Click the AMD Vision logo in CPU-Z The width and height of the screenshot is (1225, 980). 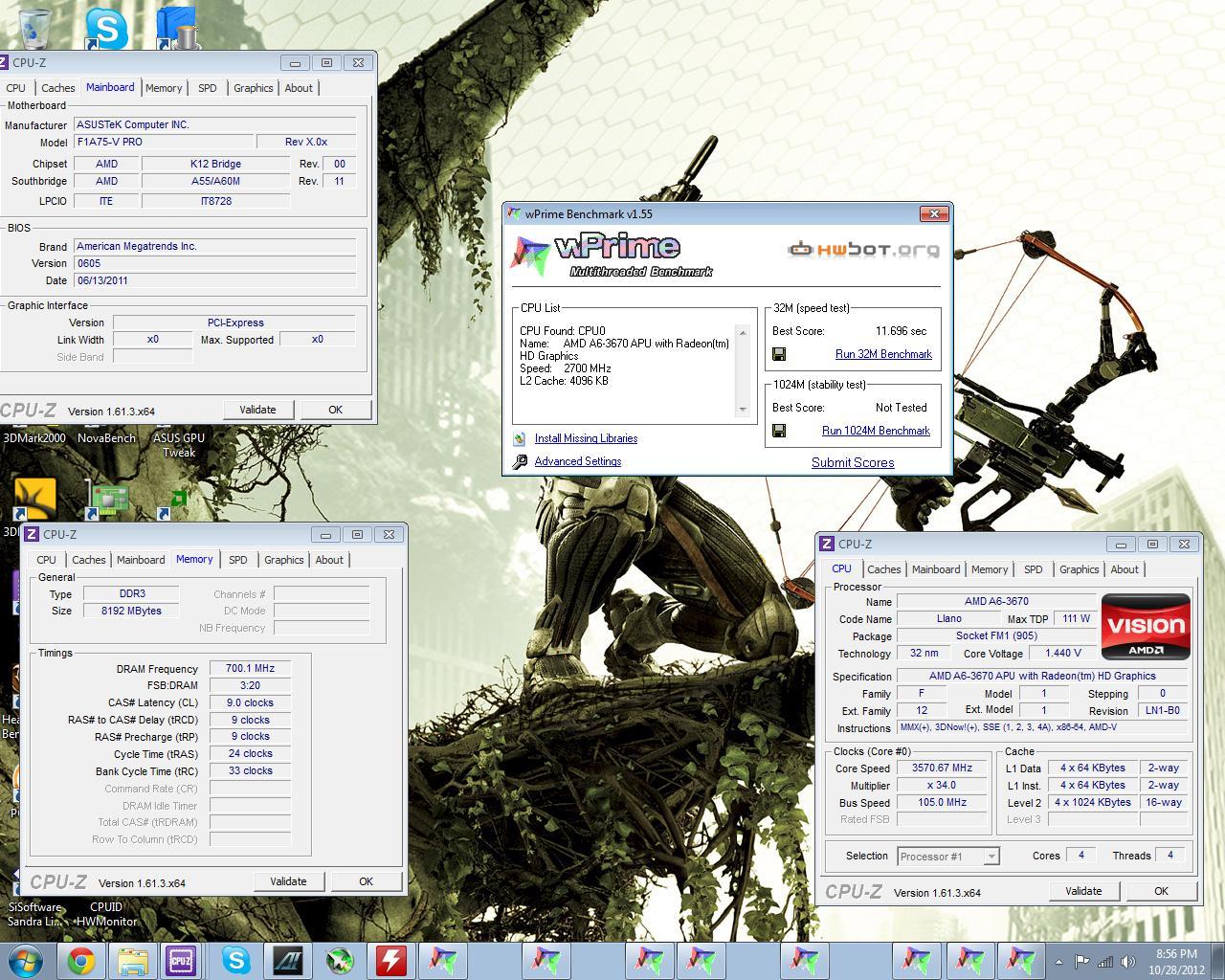[1146, 627]
